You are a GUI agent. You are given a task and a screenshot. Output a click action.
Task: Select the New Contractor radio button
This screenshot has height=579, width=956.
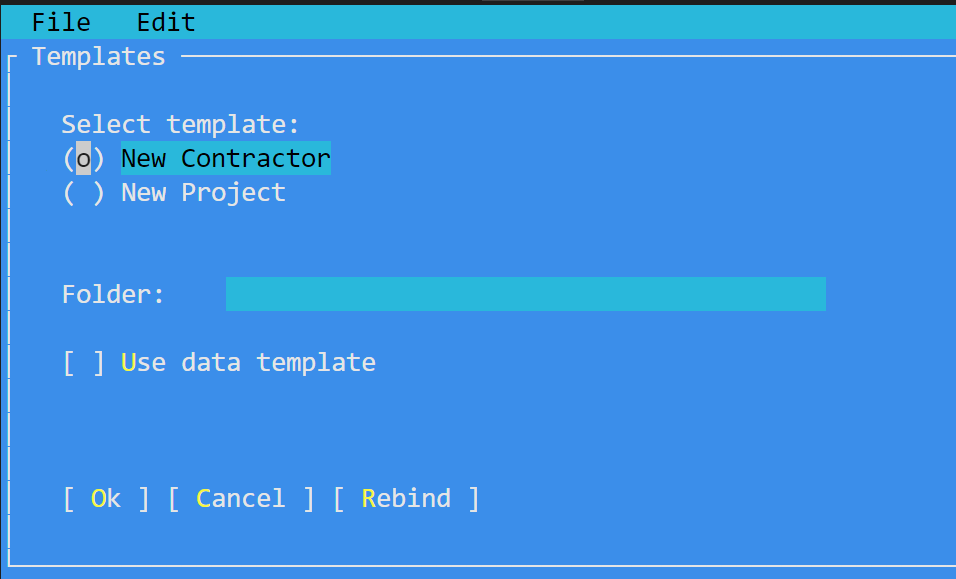pos(84,158)
